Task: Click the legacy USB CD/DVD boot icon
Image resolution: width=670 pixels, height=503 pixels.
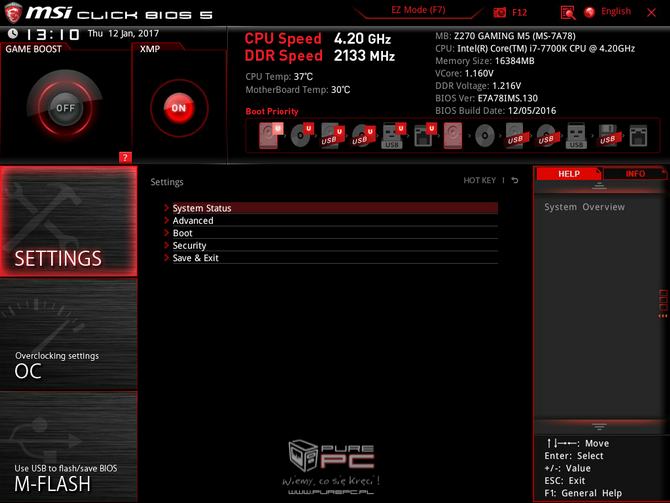Action: pyautogui.click(x=546, y=135)
